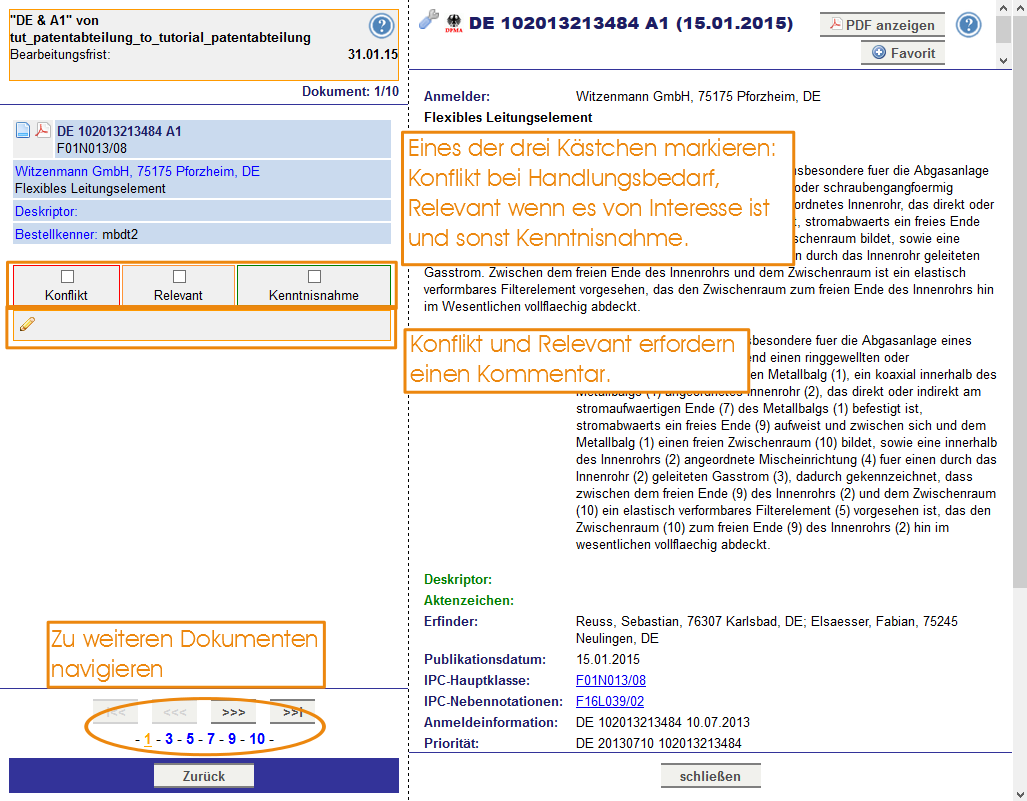Click the value 'DE 102013213484 10.07.2013'
Viewport: 1027px width, 801px height.
tap(663, 722)
